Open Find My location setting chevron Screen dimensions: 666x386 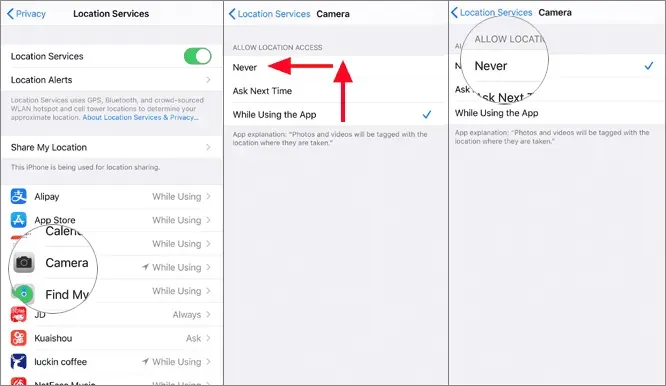208,291
